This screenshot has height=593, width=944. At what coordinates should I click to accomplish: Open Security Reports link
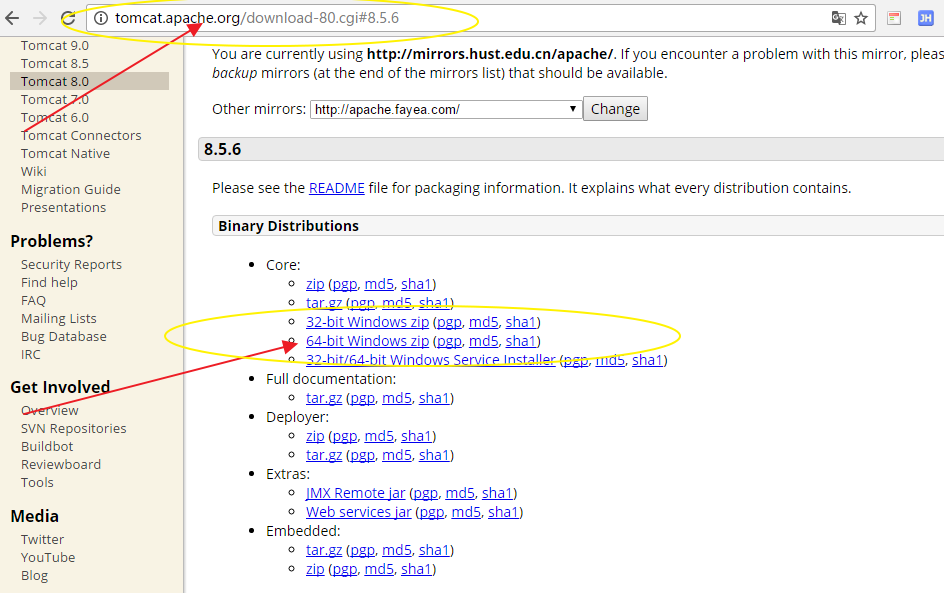click(x=71, y=265)
